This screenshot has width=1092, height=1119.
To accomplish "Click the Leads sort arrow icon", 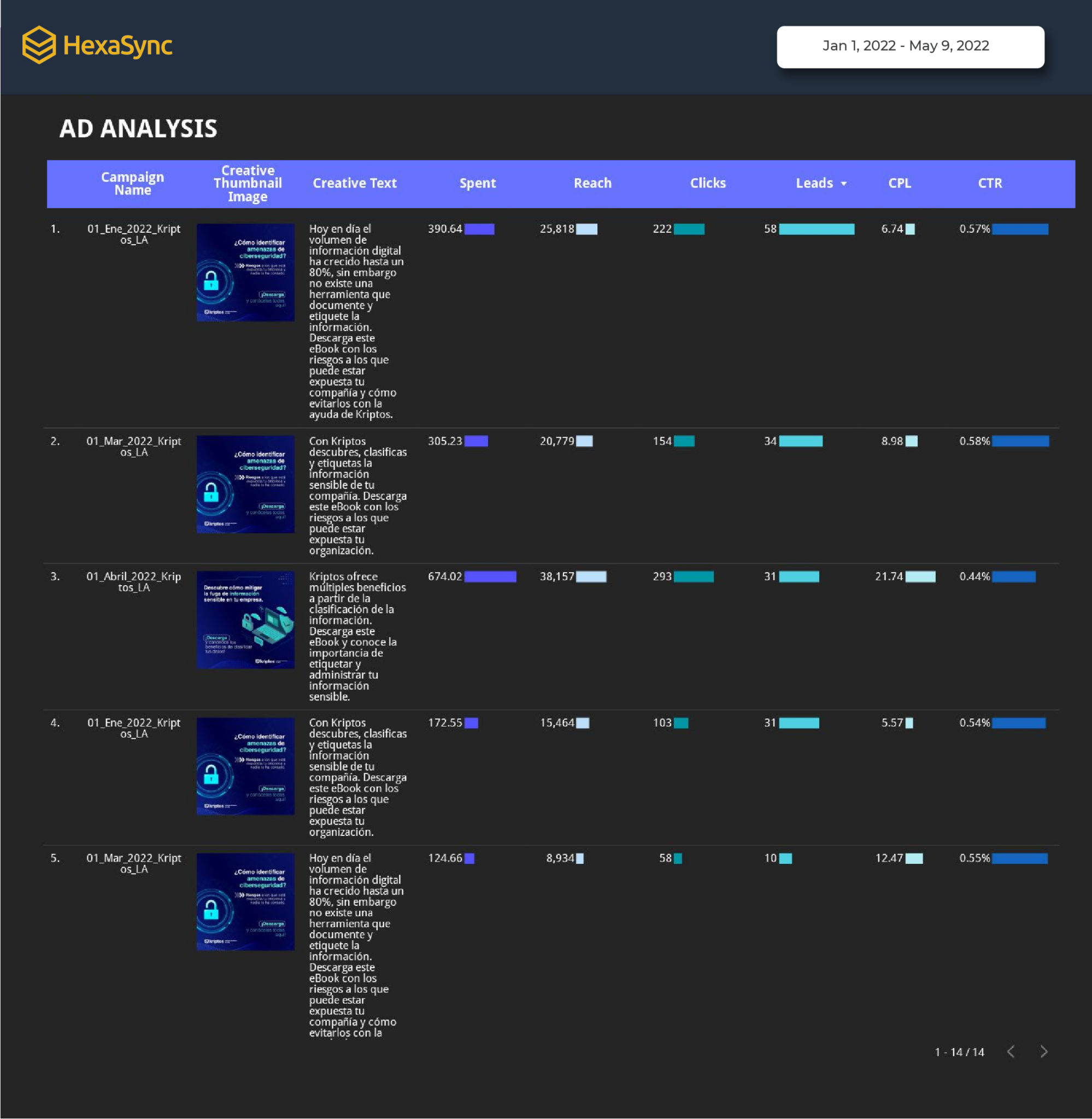I will point(843,184).
